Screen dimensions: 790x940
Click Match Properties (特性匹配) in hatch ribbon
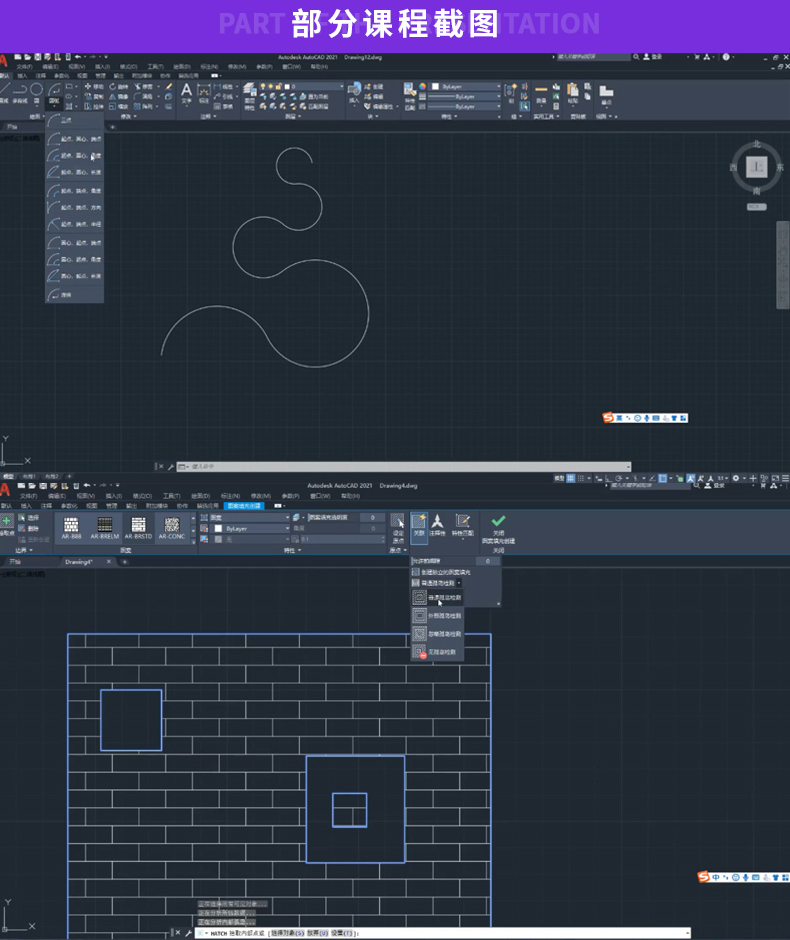462,525
